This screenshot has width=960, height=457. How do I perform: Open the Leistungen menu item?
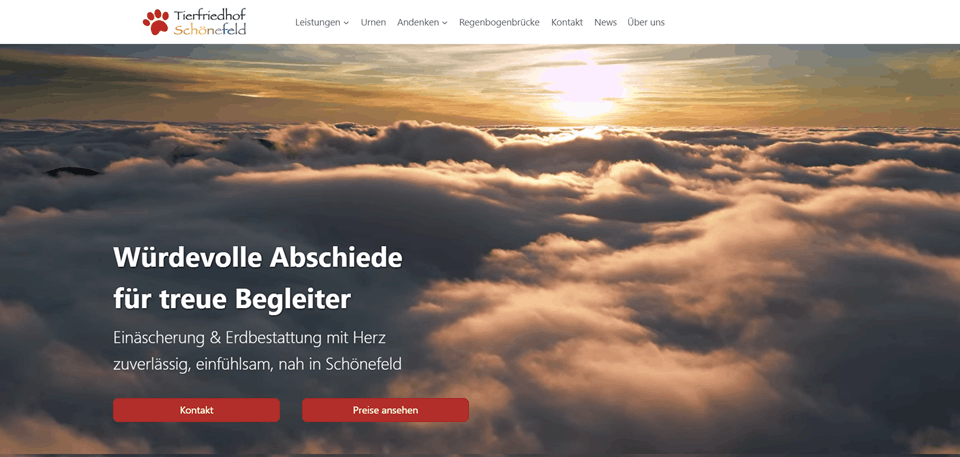click(318, 22)
